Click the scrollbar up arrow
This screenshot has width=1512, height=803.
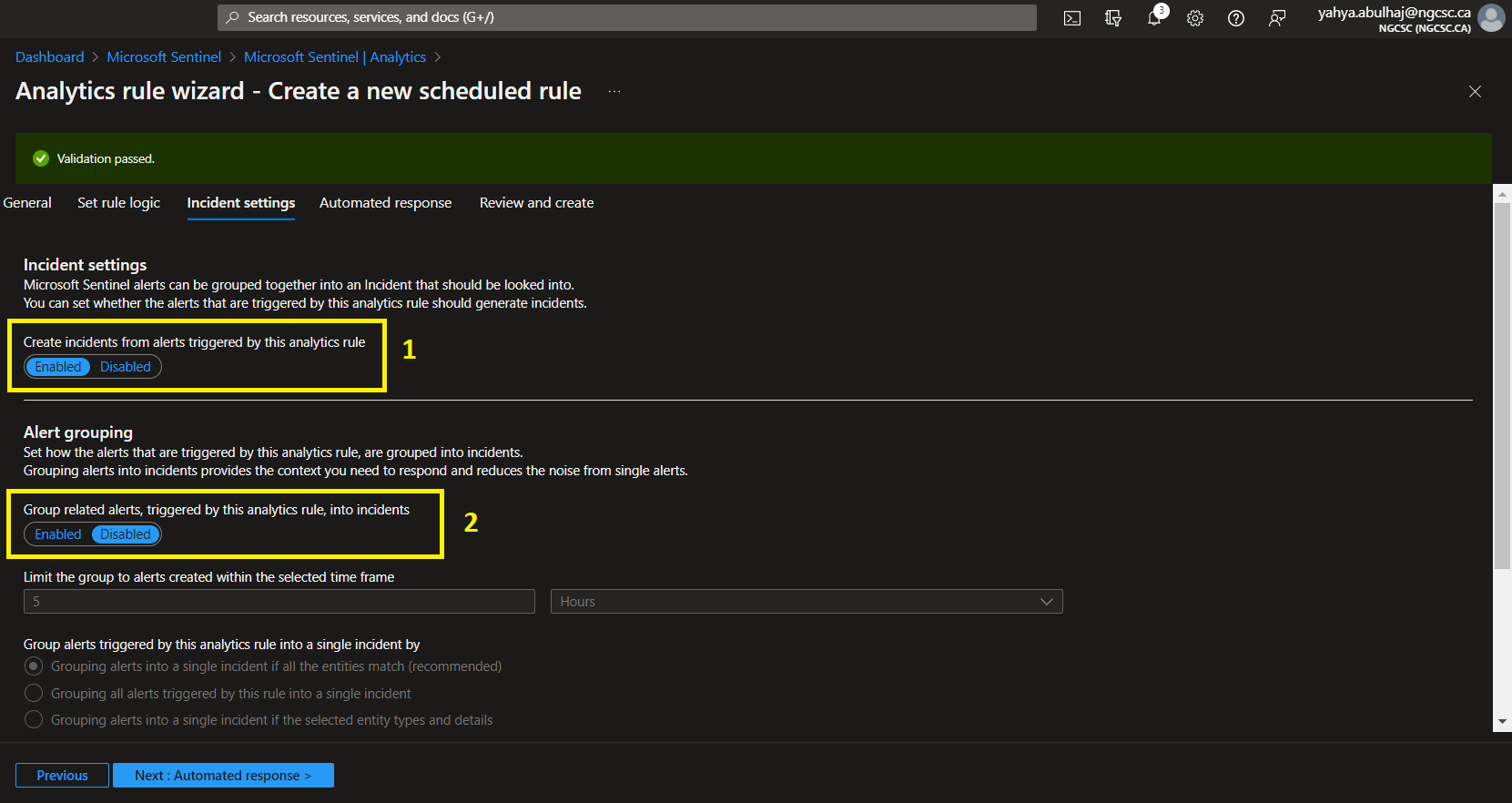pos(1502,194)
